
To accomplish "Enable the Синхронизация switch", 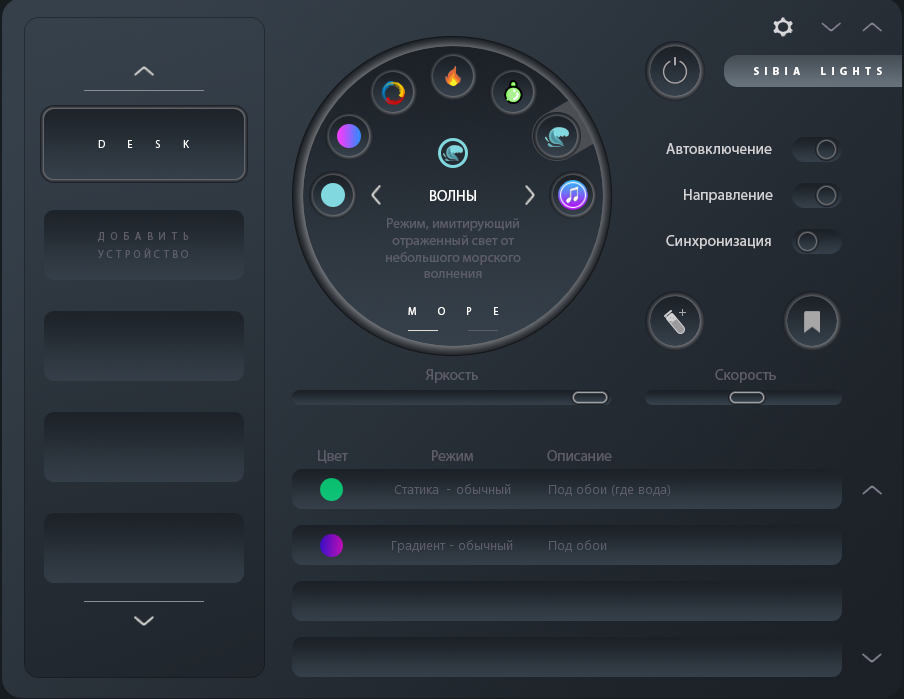I will (x=817, y=242).
